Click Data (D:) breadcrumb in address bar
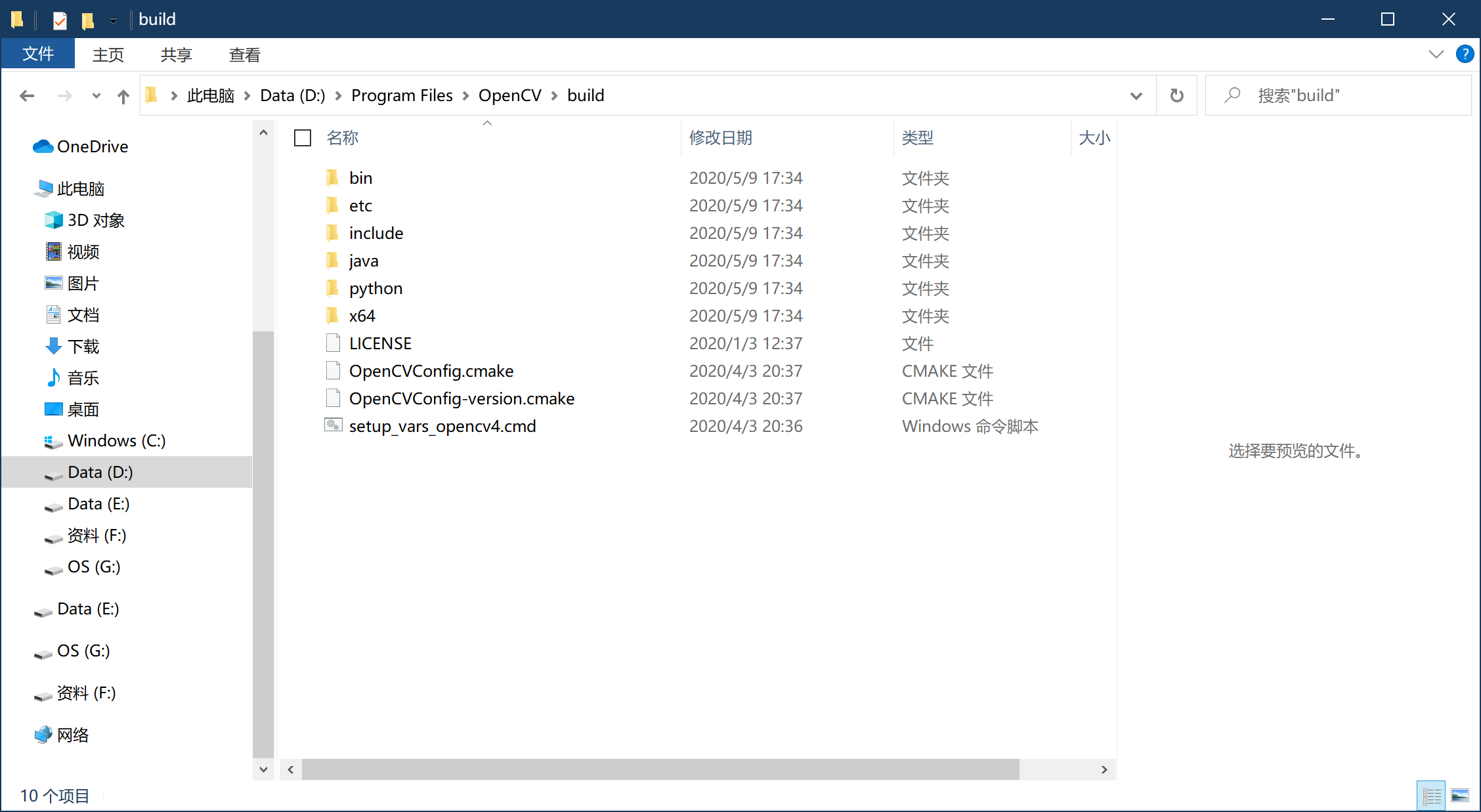 click(293, 96)
